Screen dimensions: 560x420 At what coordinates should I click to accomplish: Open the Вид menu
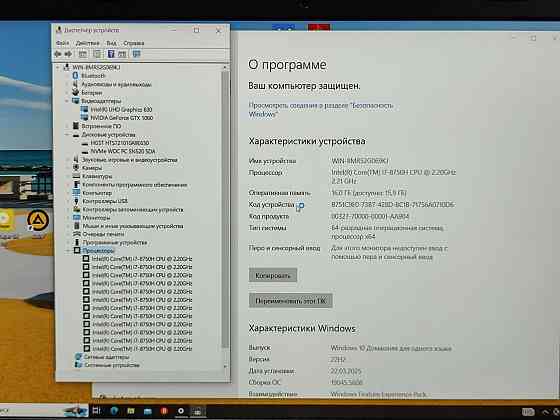tap(111, 43)
